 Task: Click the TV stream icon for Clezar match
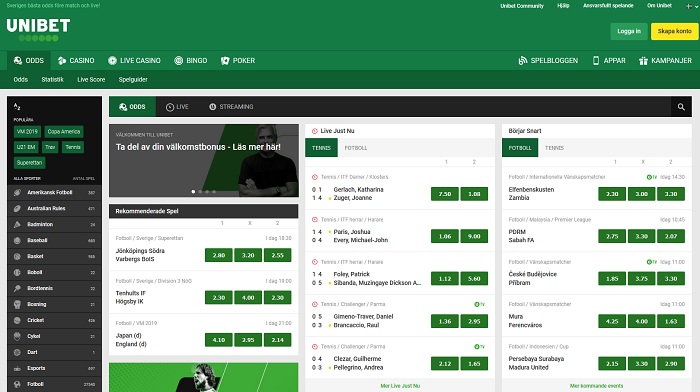point(479,347)
